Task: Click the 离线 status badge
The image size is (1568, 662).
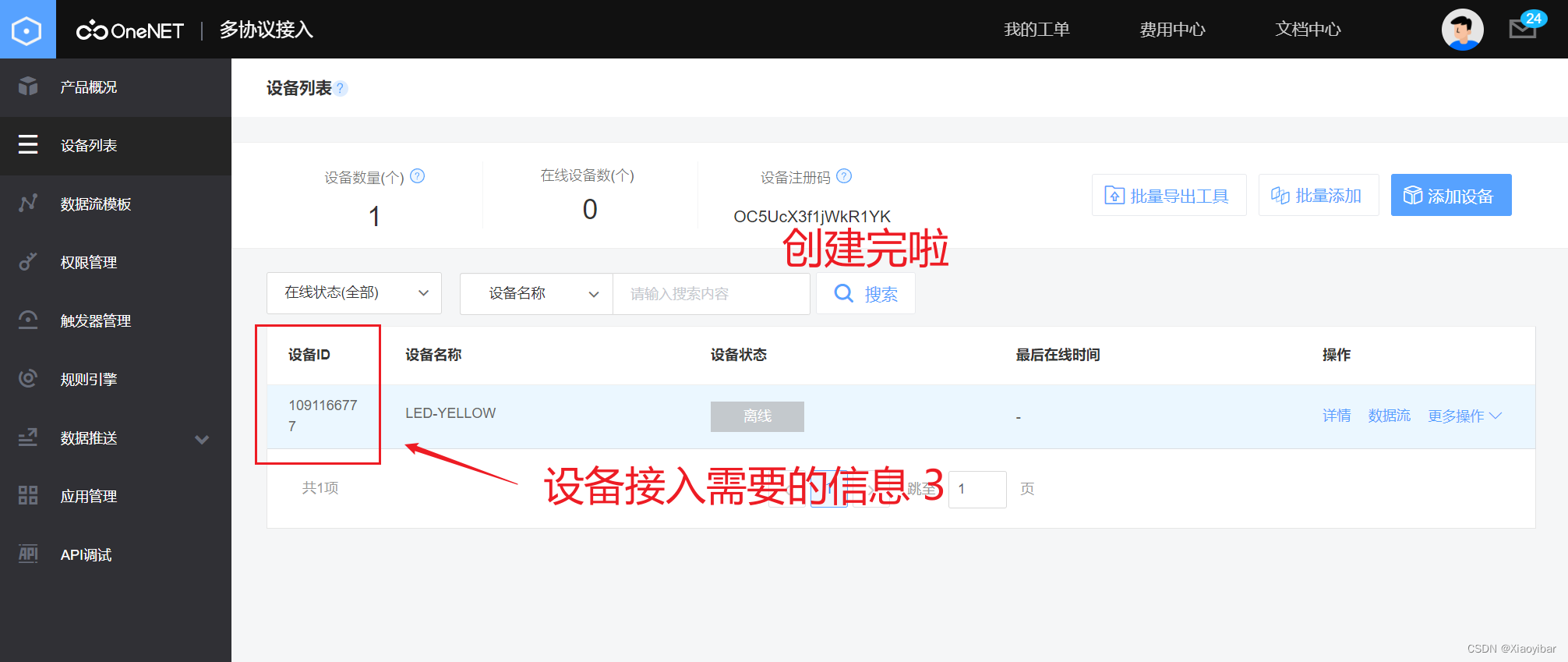Action: click(x=758, y=416)
